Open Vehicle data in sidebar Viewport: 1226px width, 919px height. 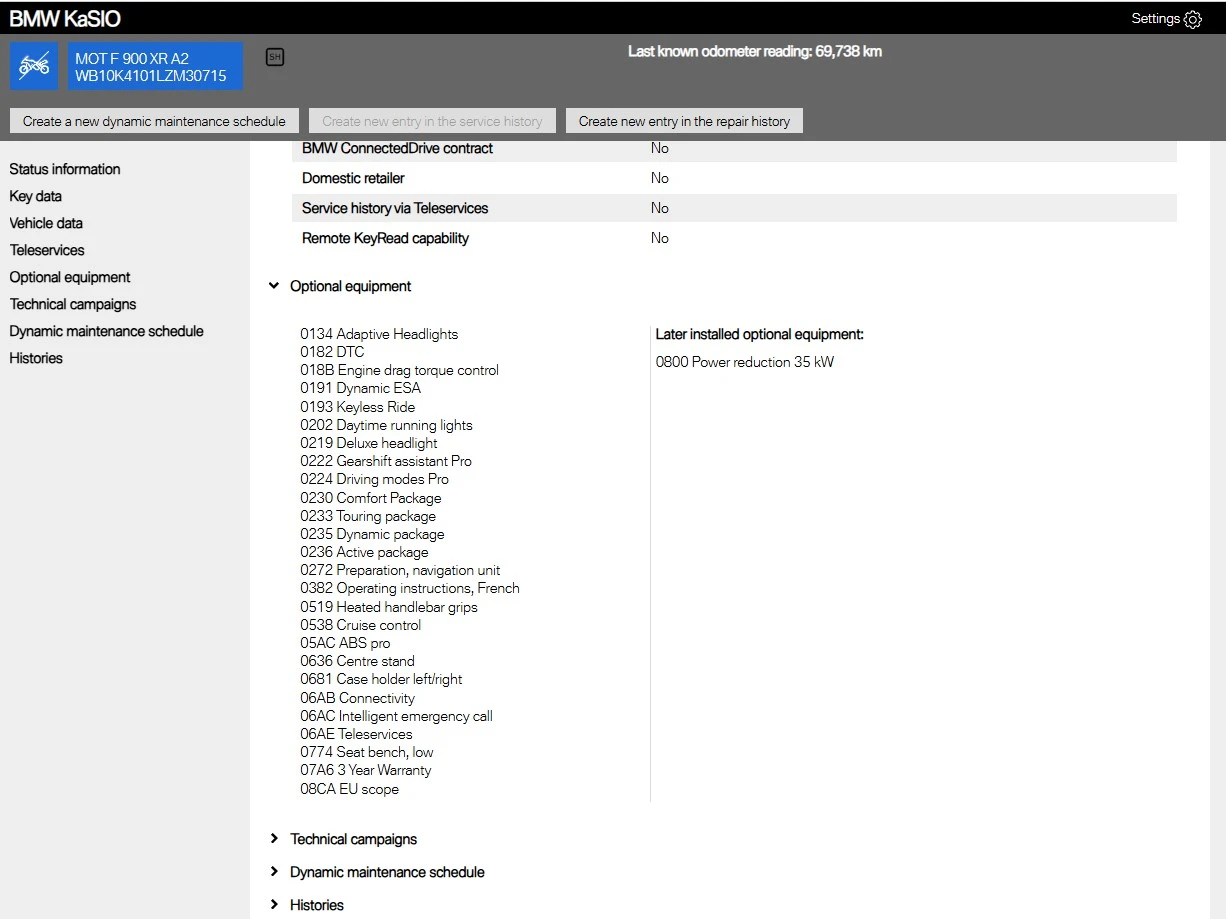46,223
